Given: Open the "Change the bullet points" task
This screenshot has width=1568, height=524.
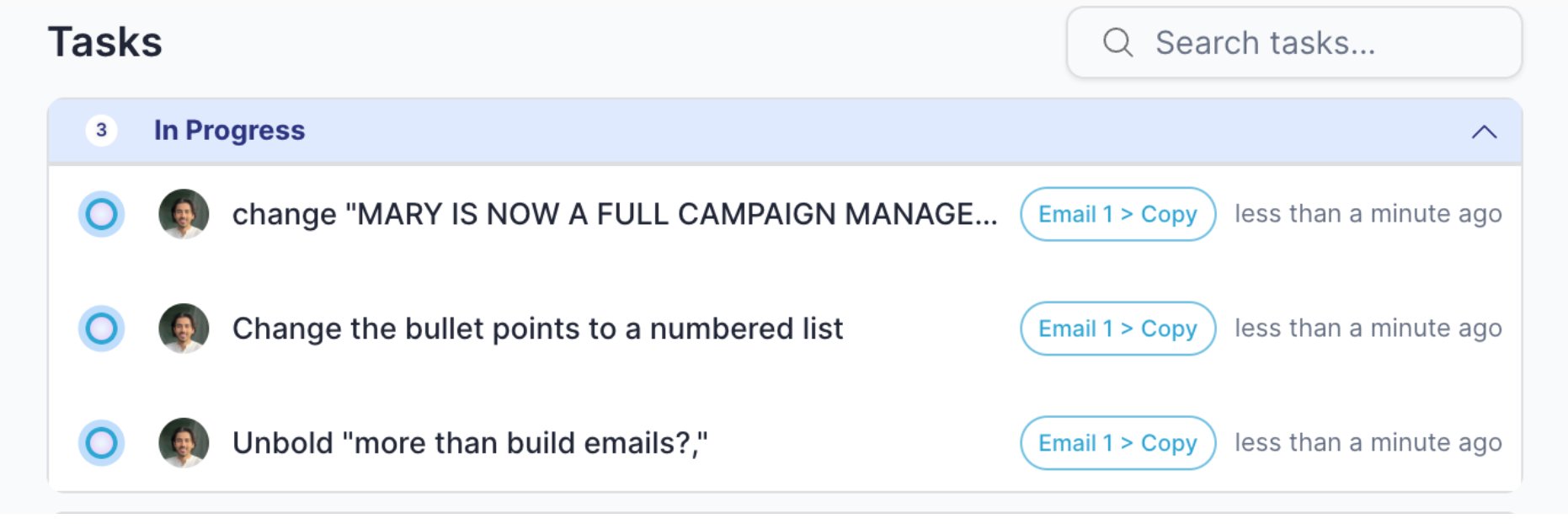Looking at the screenshot, I should click(537, 329).
